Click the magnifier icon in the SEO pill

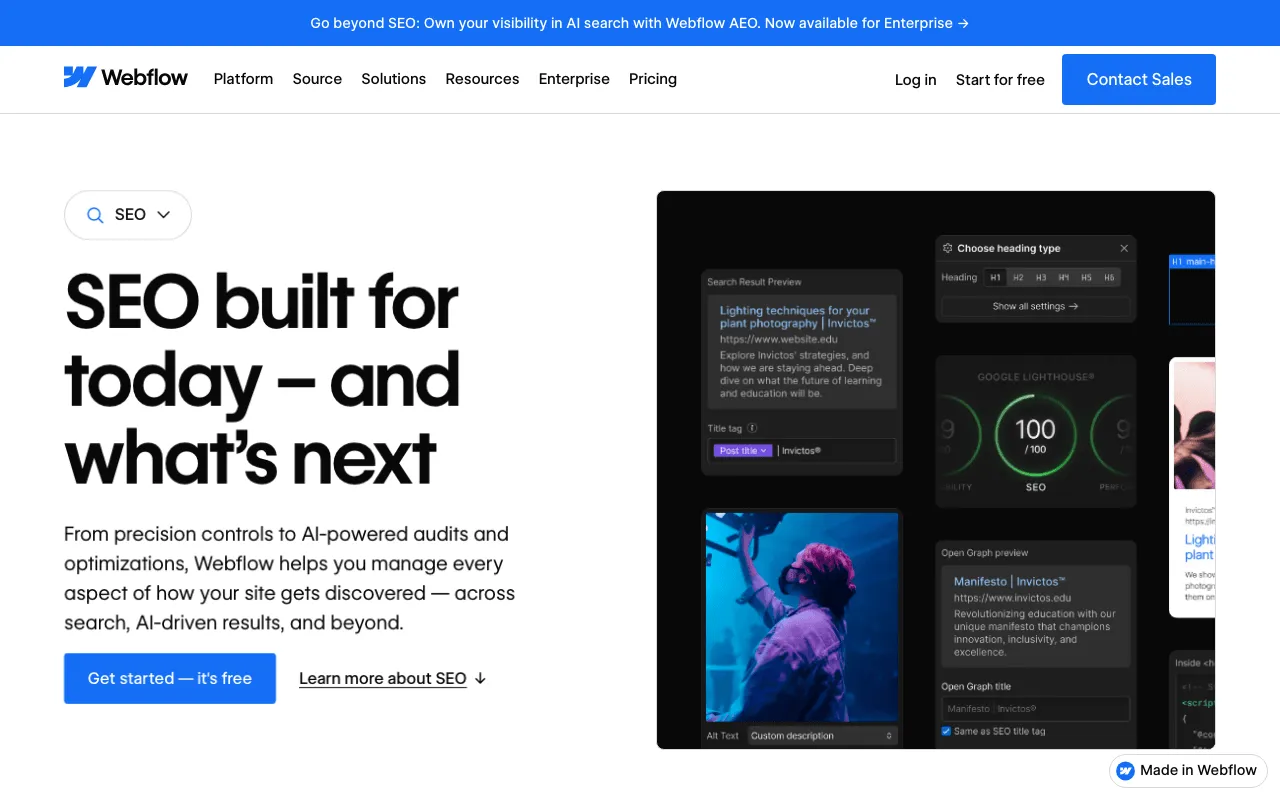click(x=95, y=215)
